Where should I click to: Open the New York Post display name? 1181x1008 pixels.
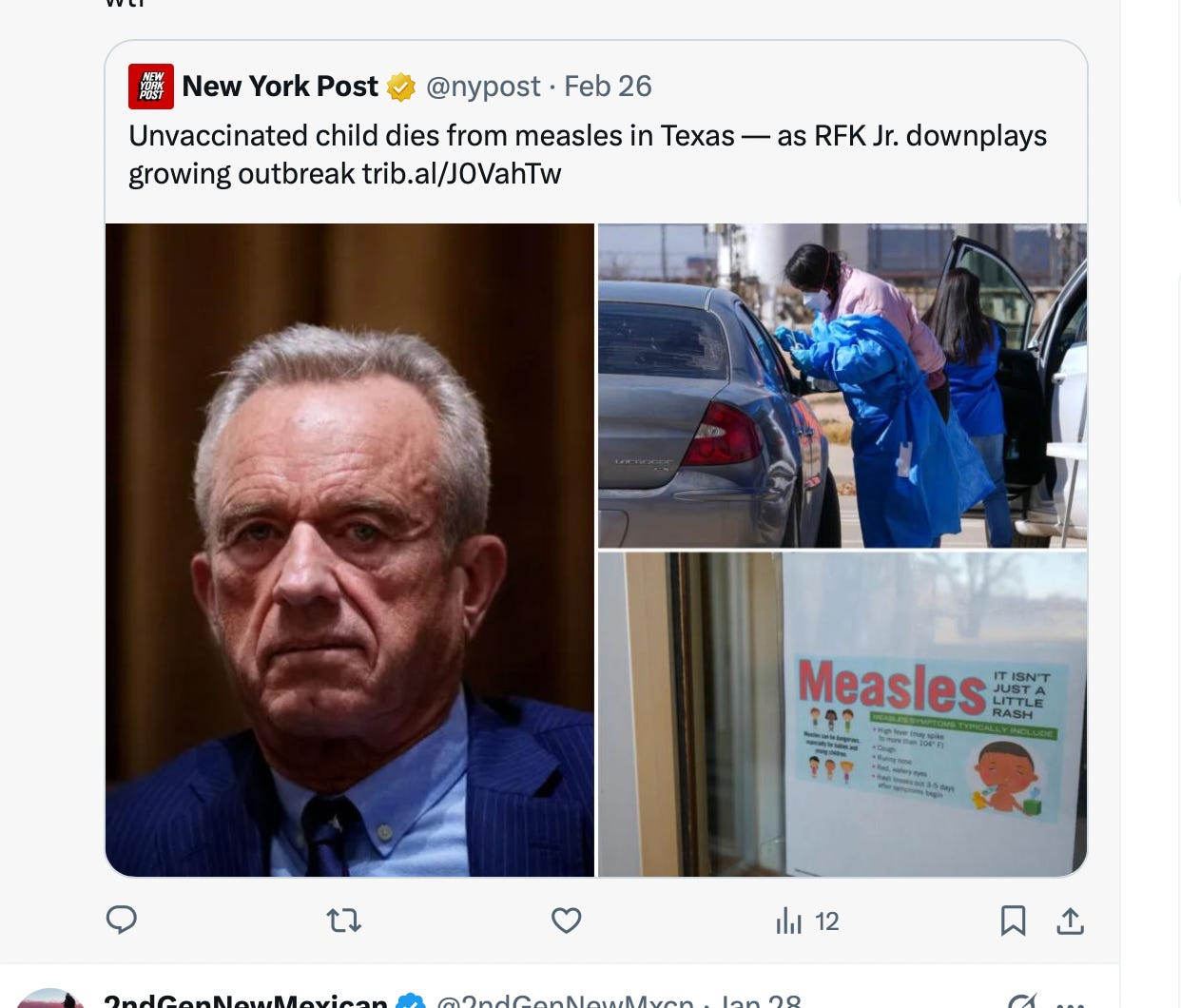[x=280, y=87]
